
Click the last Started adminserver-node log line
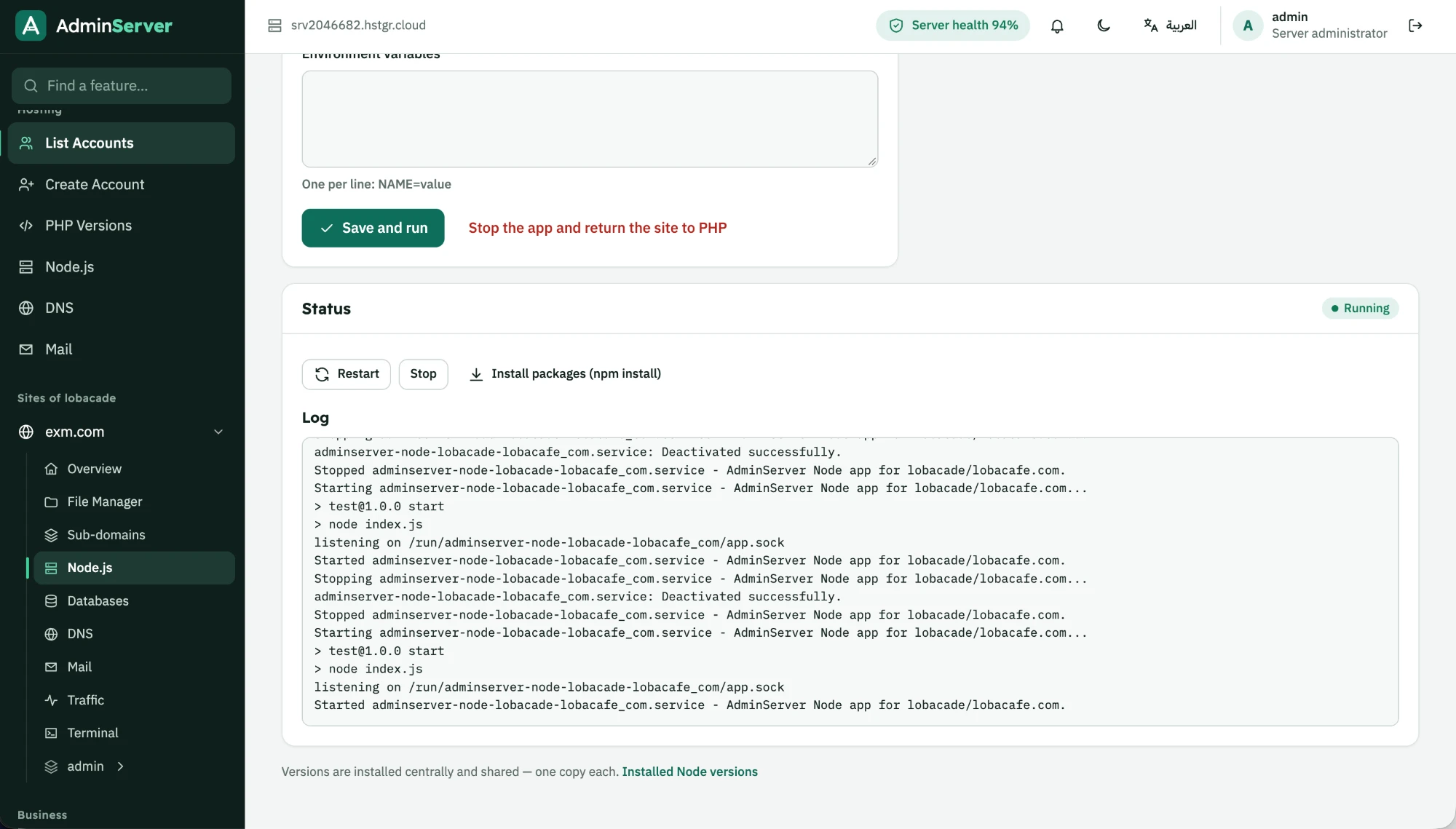point(689,705)
